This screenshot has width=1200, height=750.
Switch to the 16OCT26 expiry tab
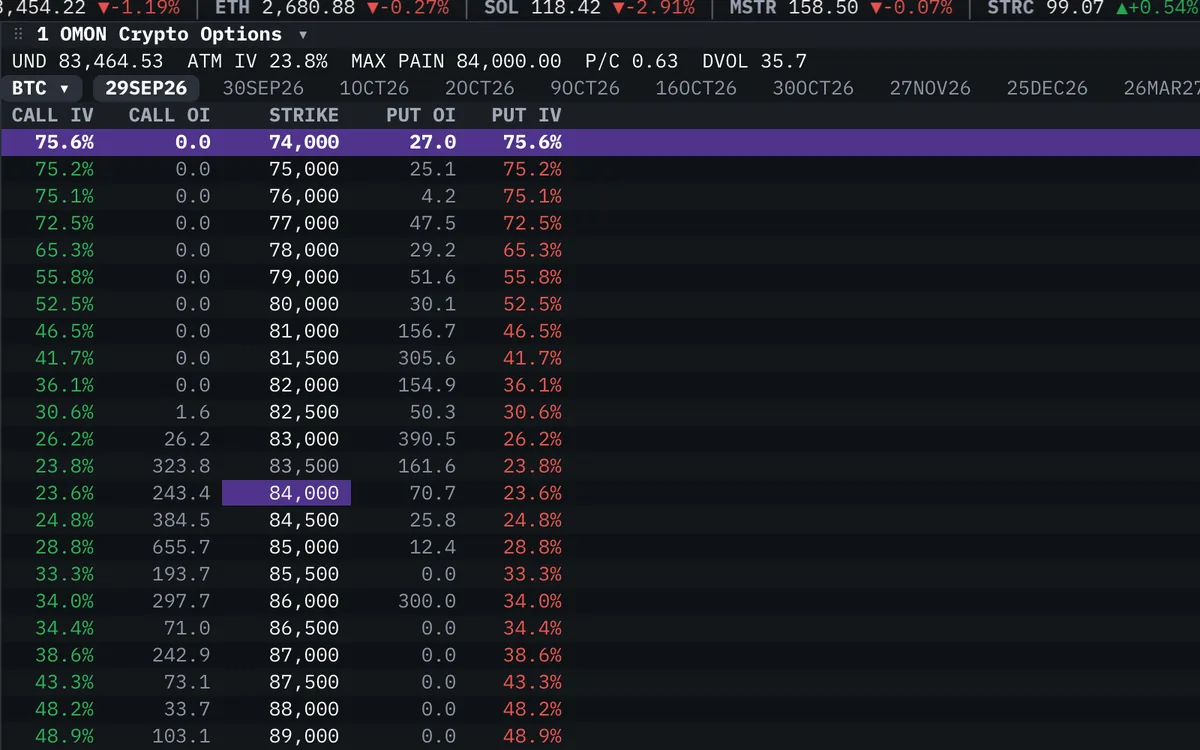tap(696, 88)
